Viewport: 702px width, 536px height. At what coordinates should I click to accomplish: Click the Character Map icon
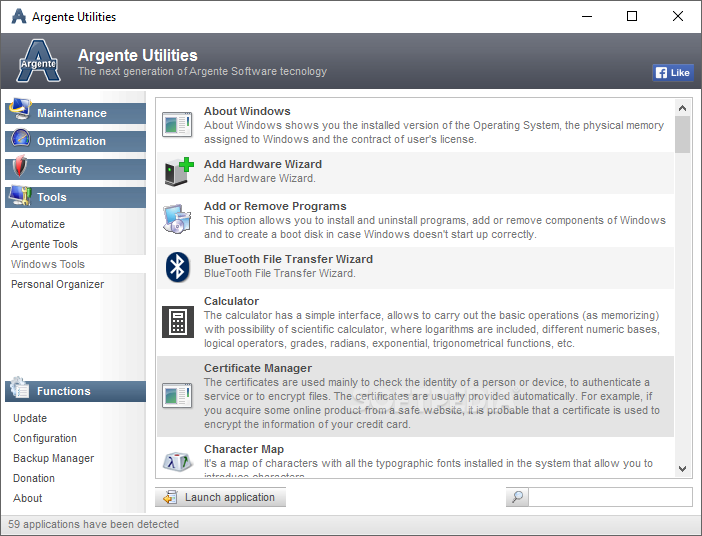(x=177, y=461)
